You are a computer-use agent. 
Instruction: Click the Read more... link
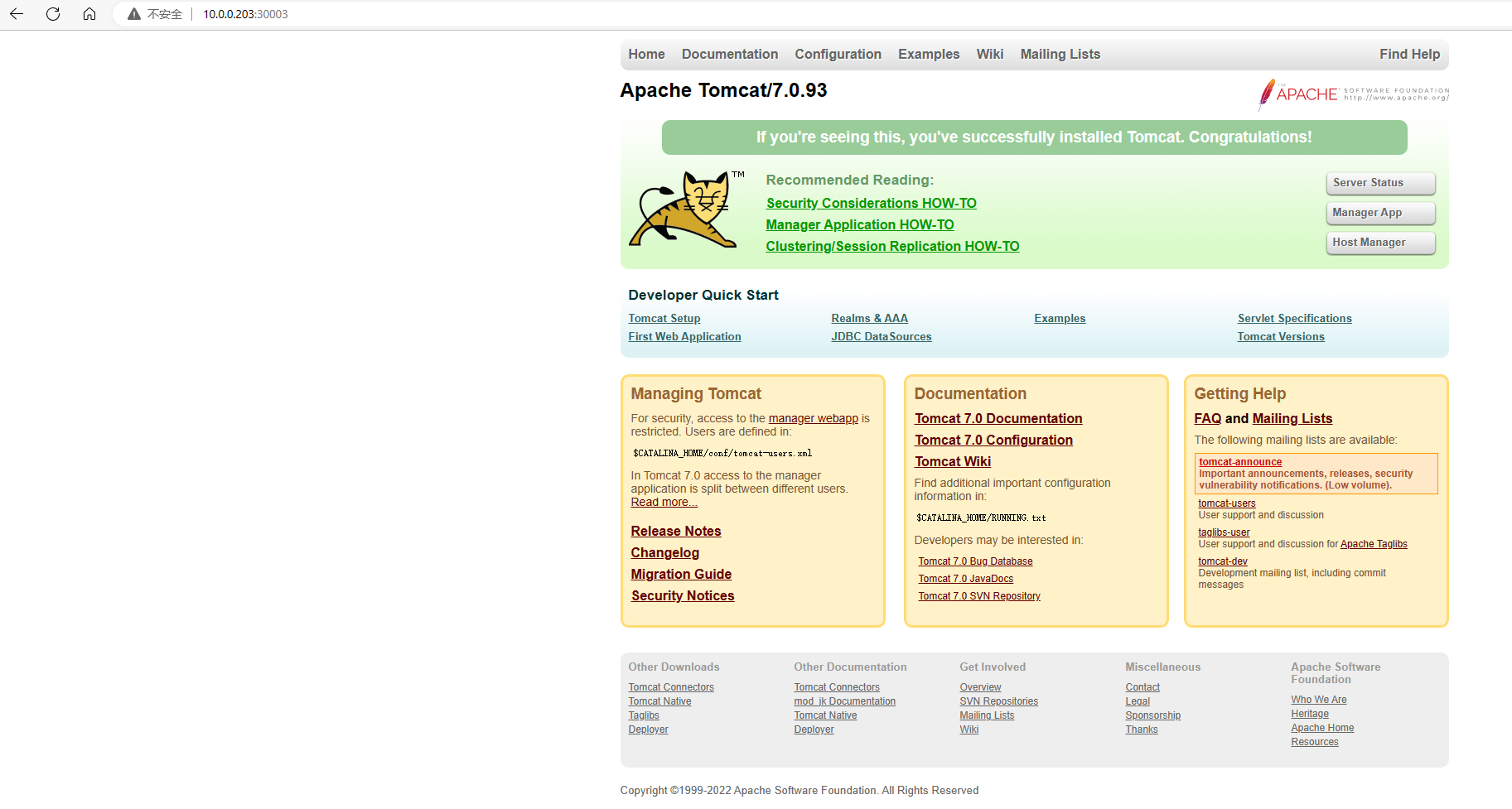tap(664, 503)
